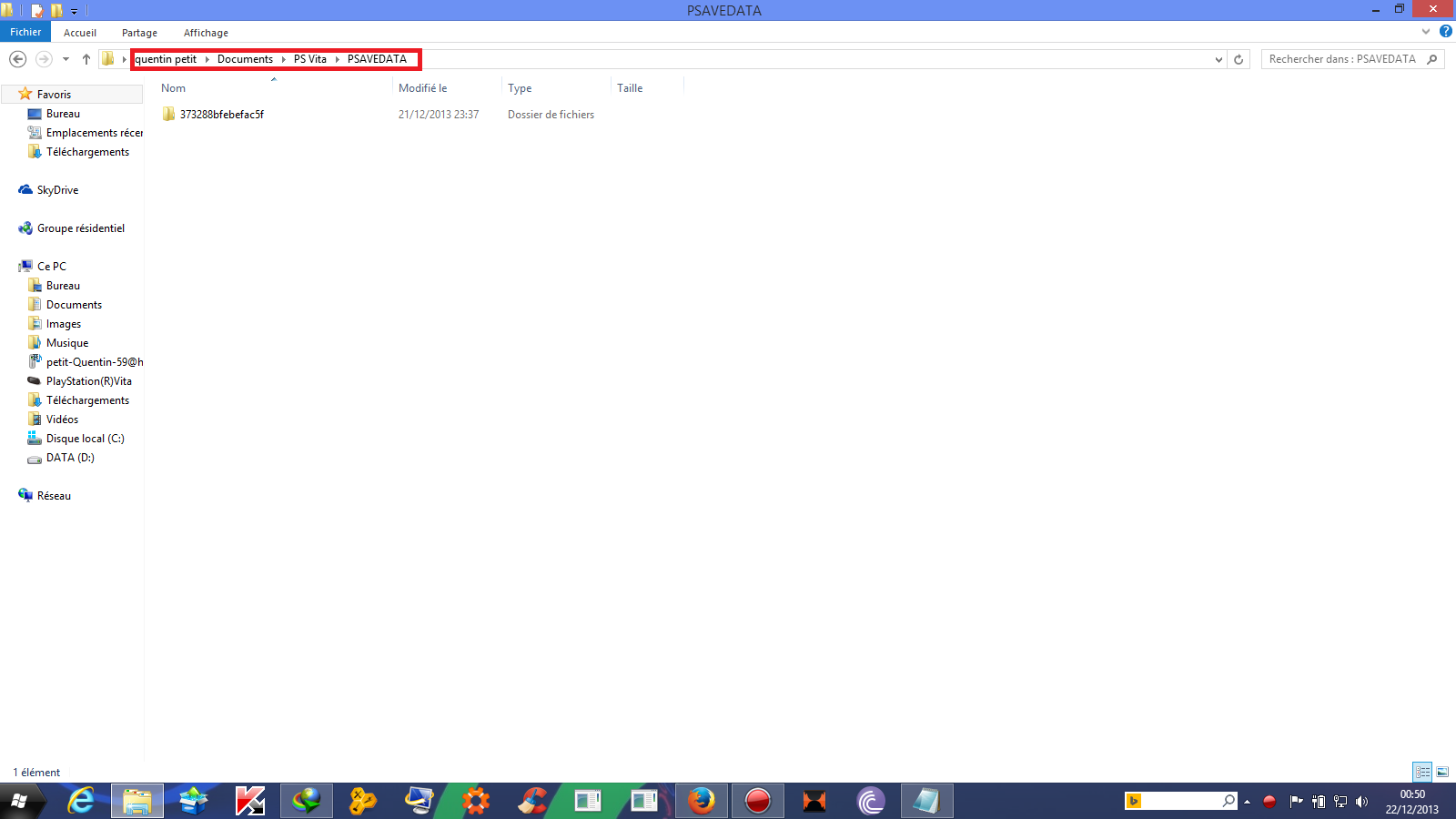
Task: Open 'Disque local (C:)' drive
Action: 85,439
